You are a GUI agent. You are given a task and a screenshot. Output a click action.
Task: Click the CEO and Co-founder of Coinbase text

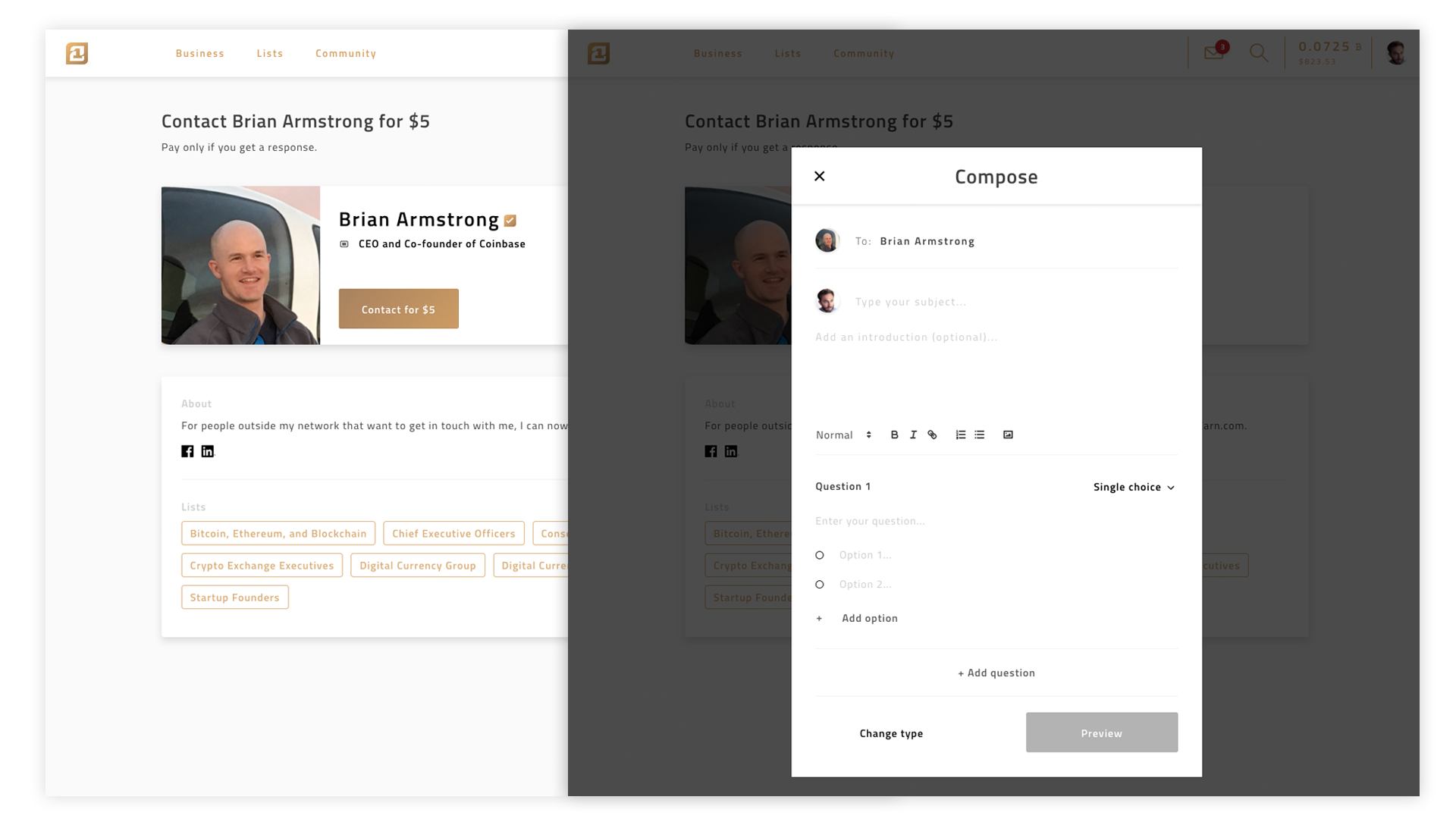(x=442, y=244)
